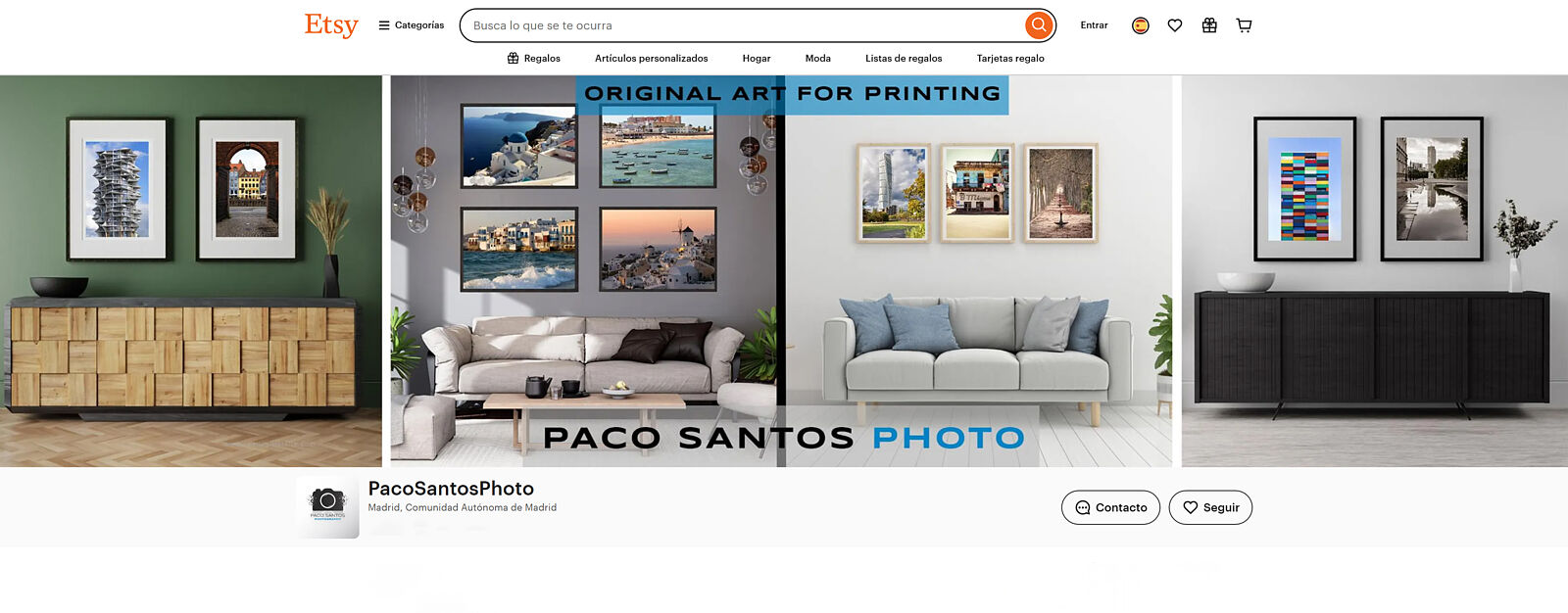This screenshot has width=1568, height=613.
Task: Click the Etsy logo
Action: (x=331, y=25)
